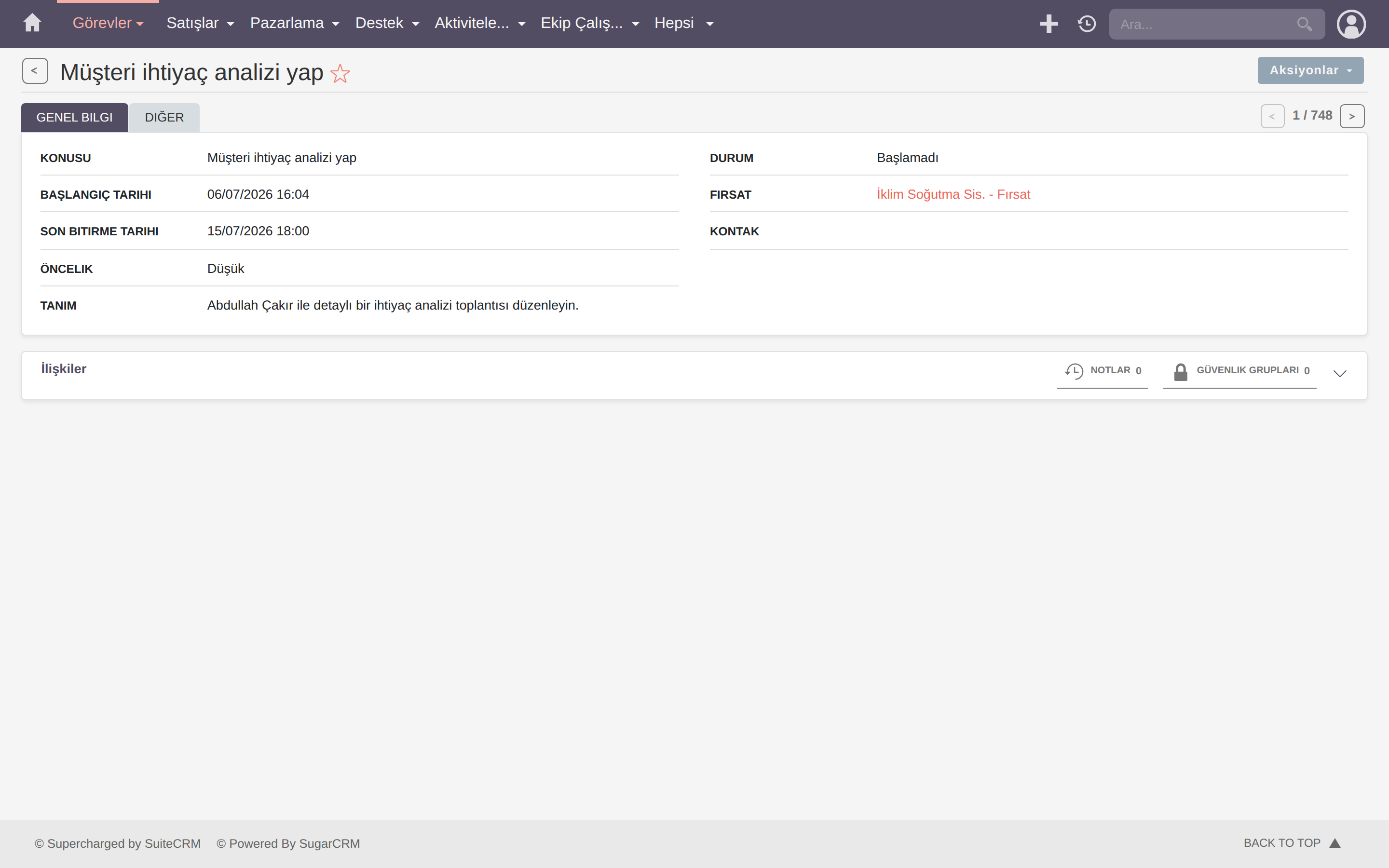Go to the home dashboard icon
The image size is (1389, 868).
tap(32, 23)
